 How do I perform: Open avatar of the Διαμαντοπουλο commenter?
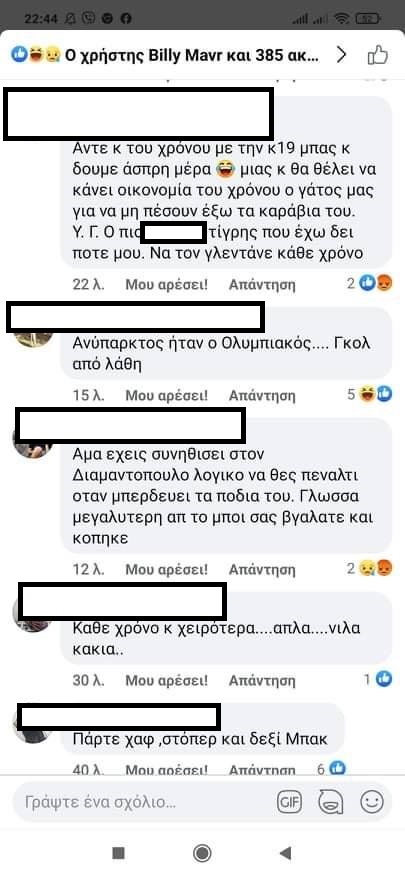pyautogui.click(x=32, y=441)
